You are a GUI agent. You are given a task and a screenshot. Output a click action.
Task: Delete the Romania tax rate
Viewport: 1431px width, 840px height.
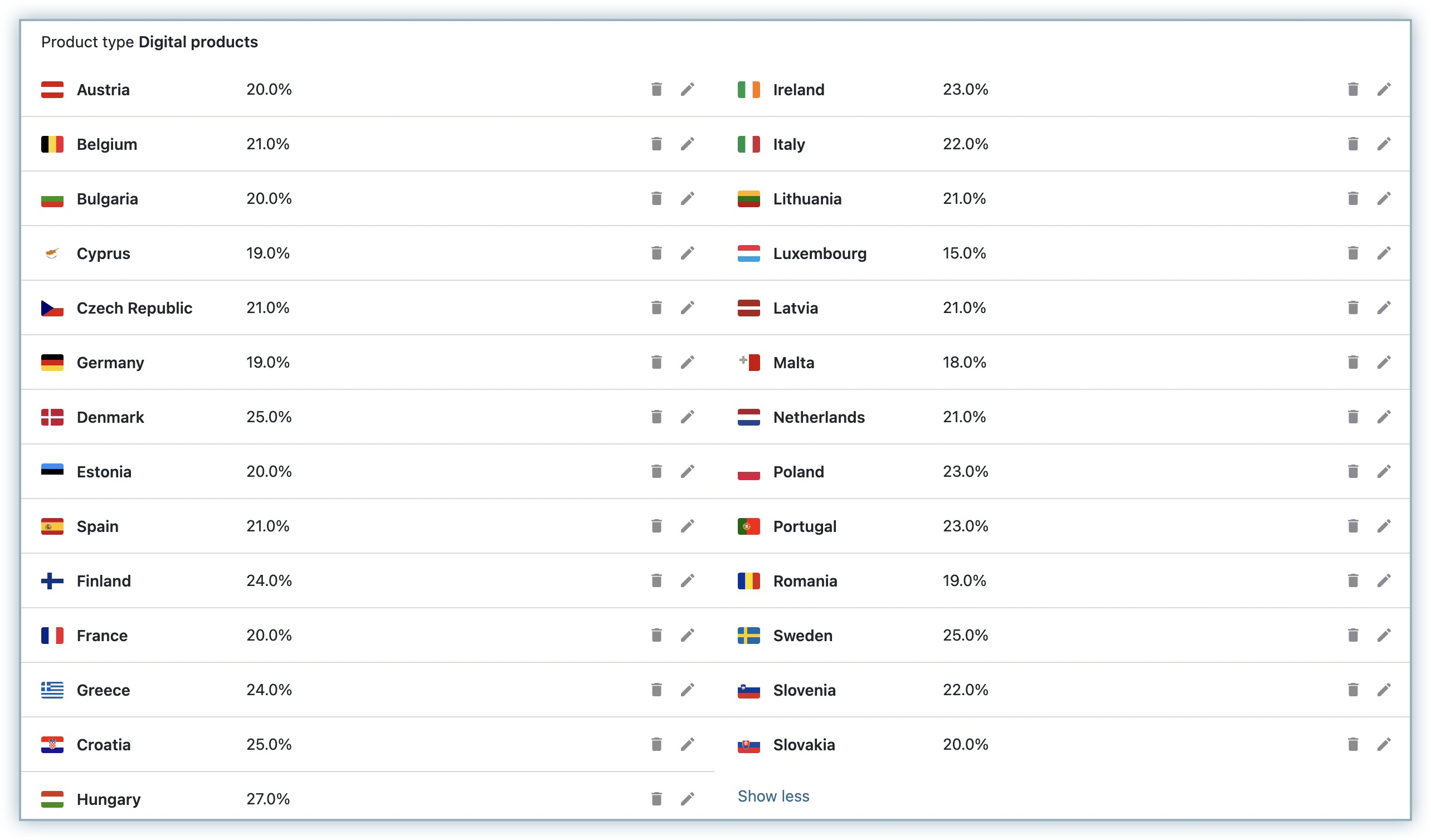1352,580
